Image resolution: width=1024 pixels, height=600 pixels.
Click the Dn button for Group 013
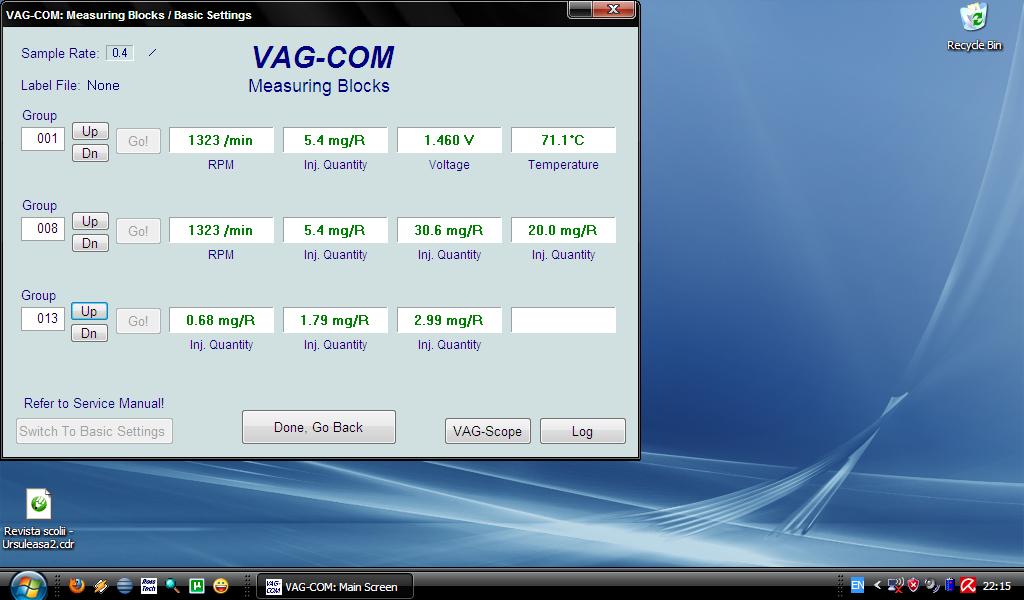(89, 333)
